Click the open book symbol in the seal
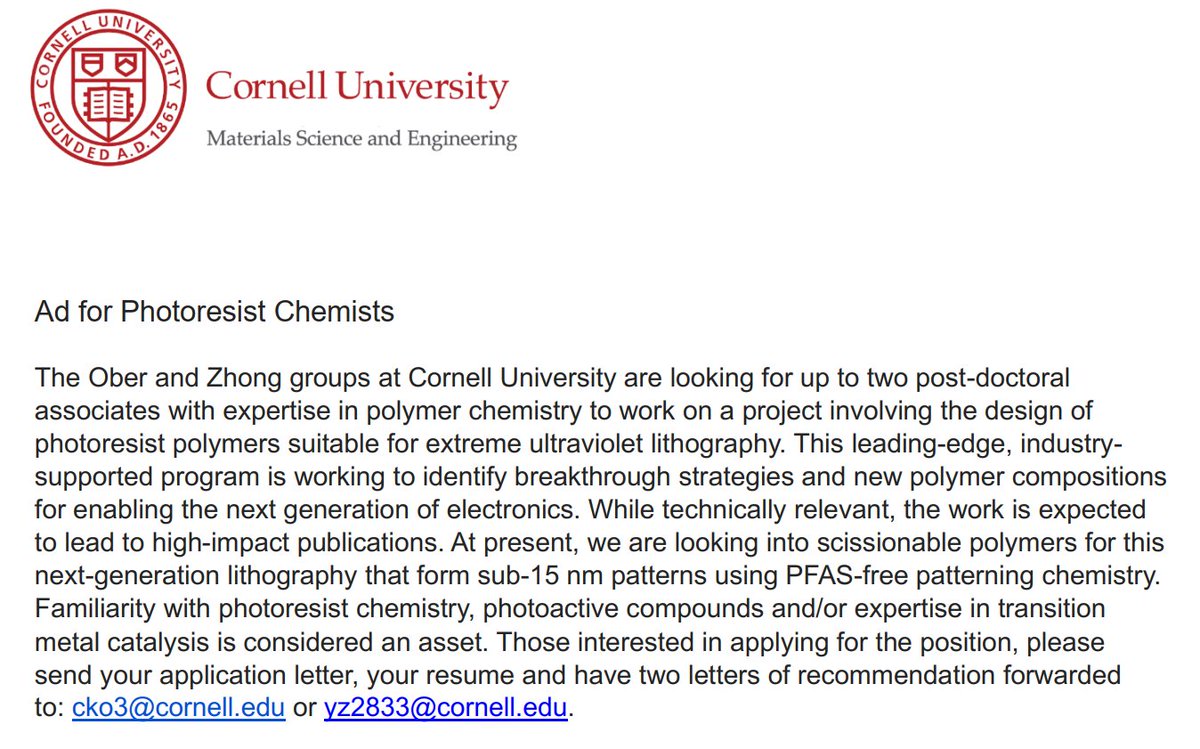 click(107, 101)
